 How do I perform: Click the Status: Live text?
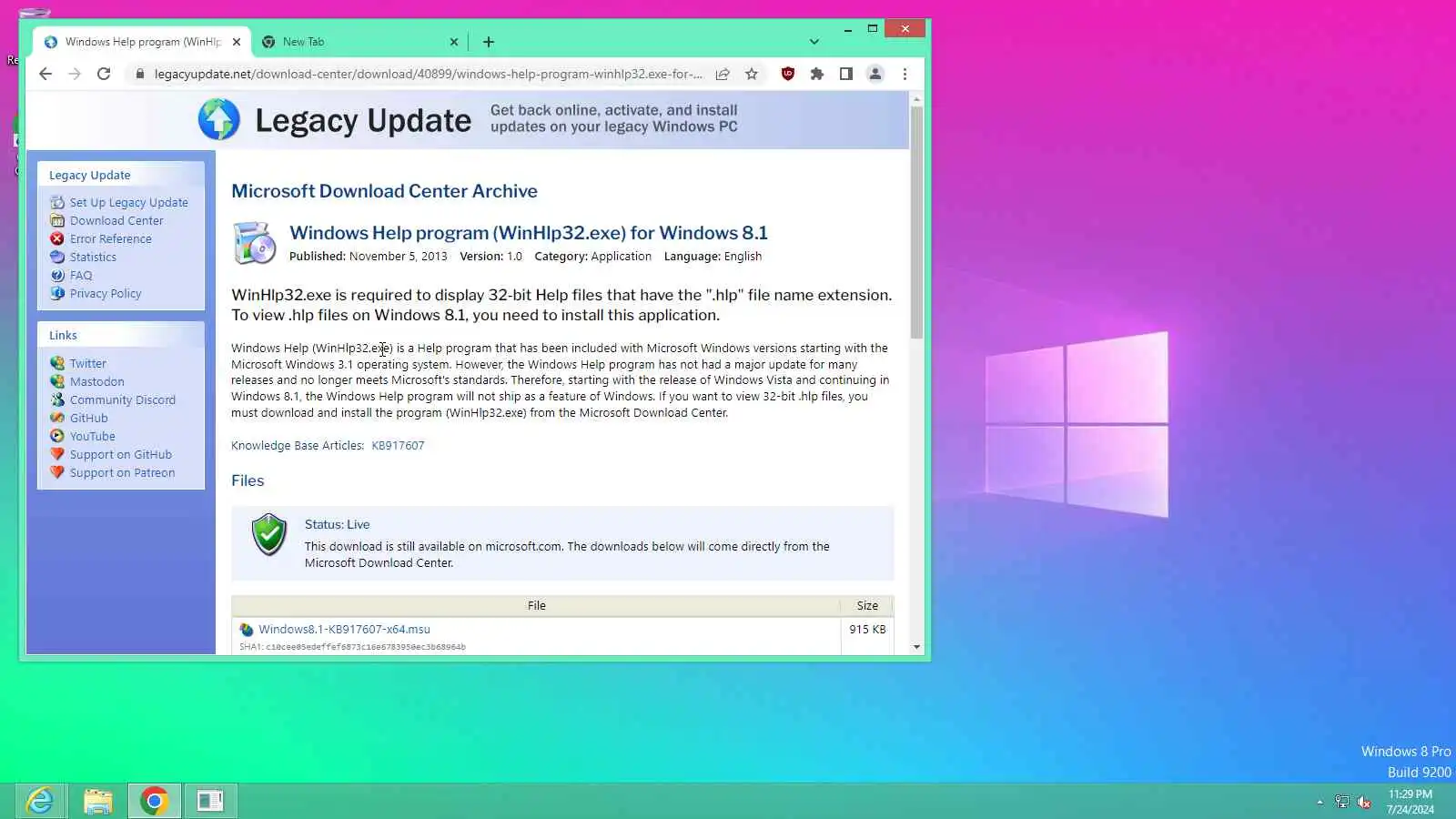[x=337, y=524]
